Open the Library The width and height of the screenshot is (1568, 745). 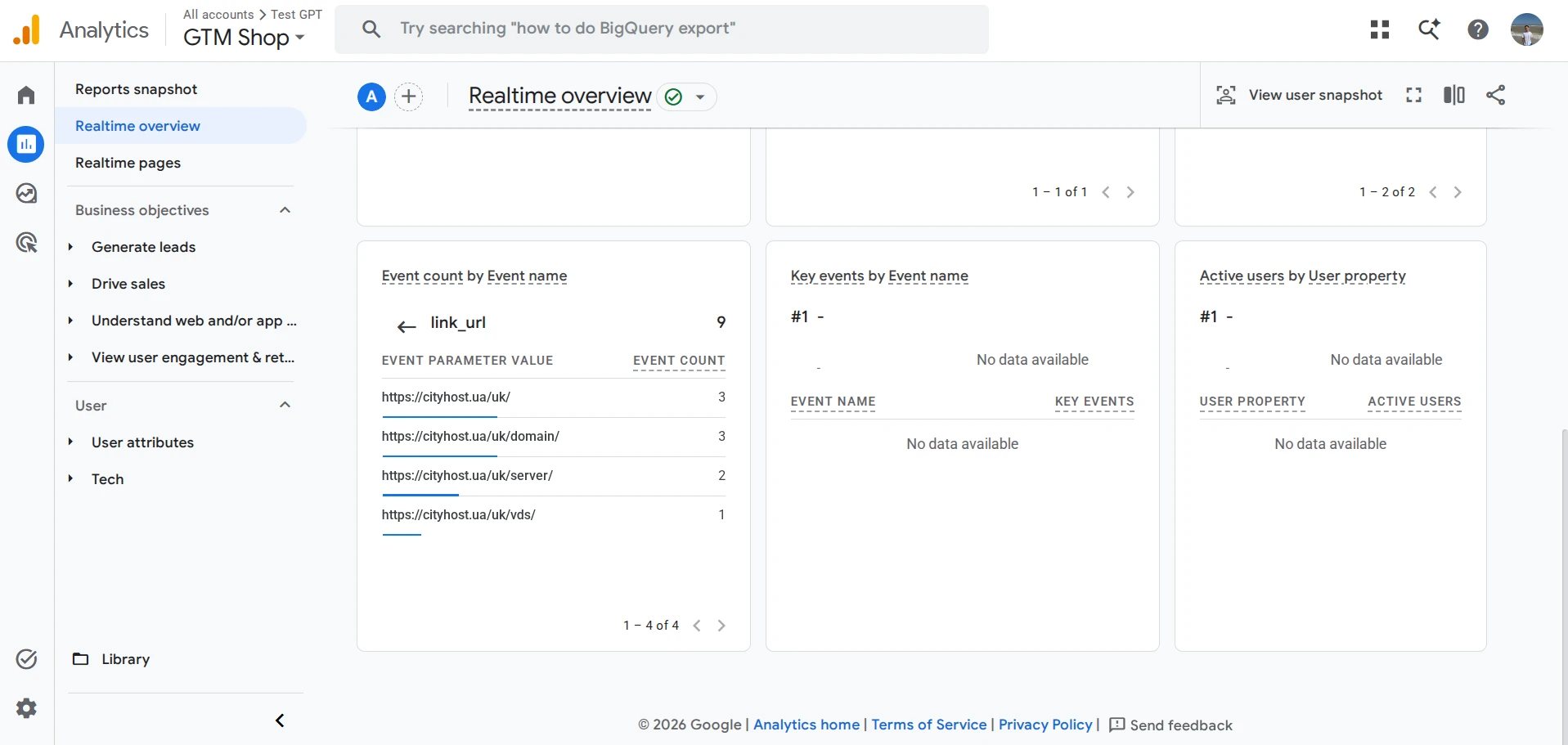(111, 659)
